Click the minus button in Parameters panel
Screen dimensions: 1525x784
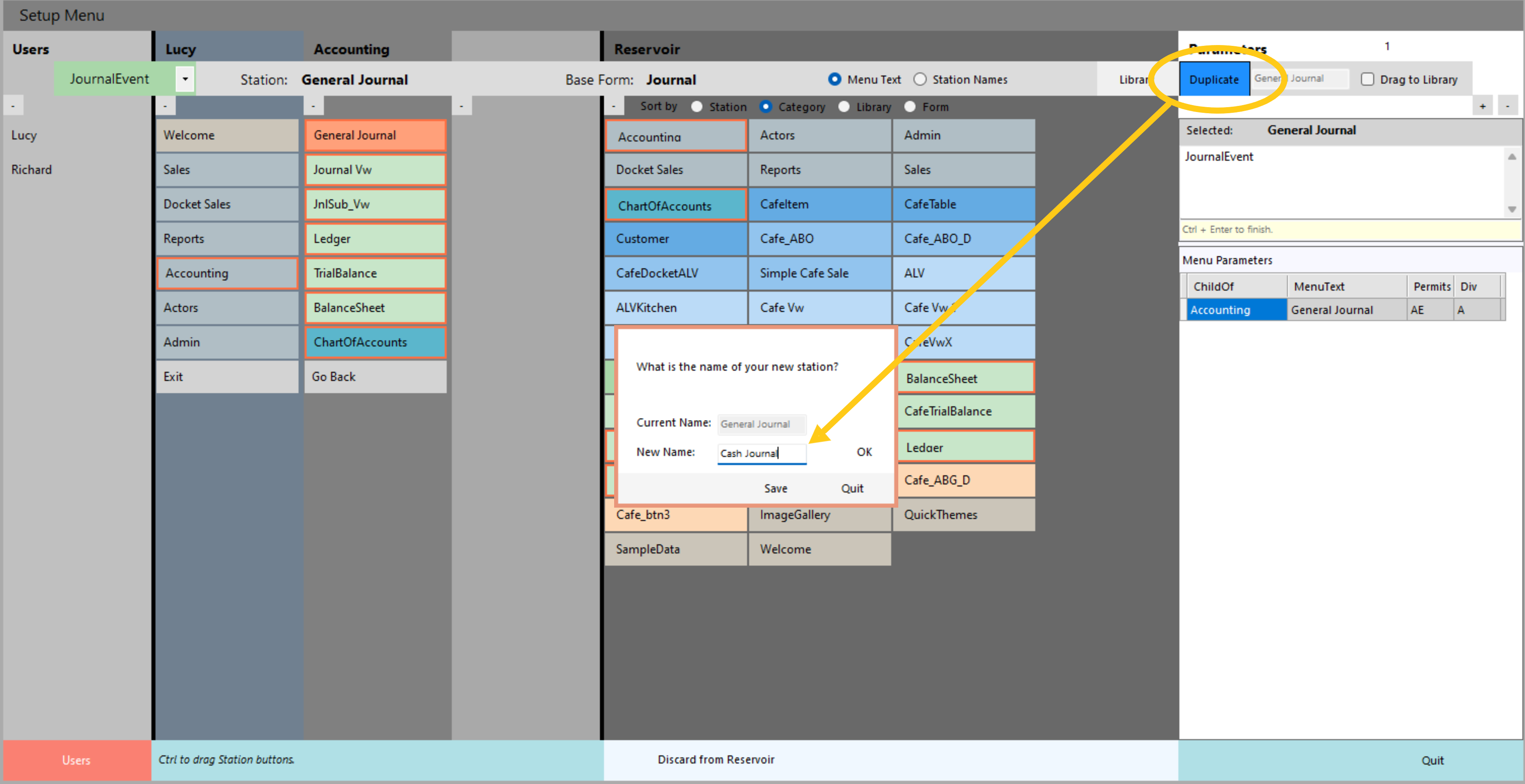[x=1507, y=106]
